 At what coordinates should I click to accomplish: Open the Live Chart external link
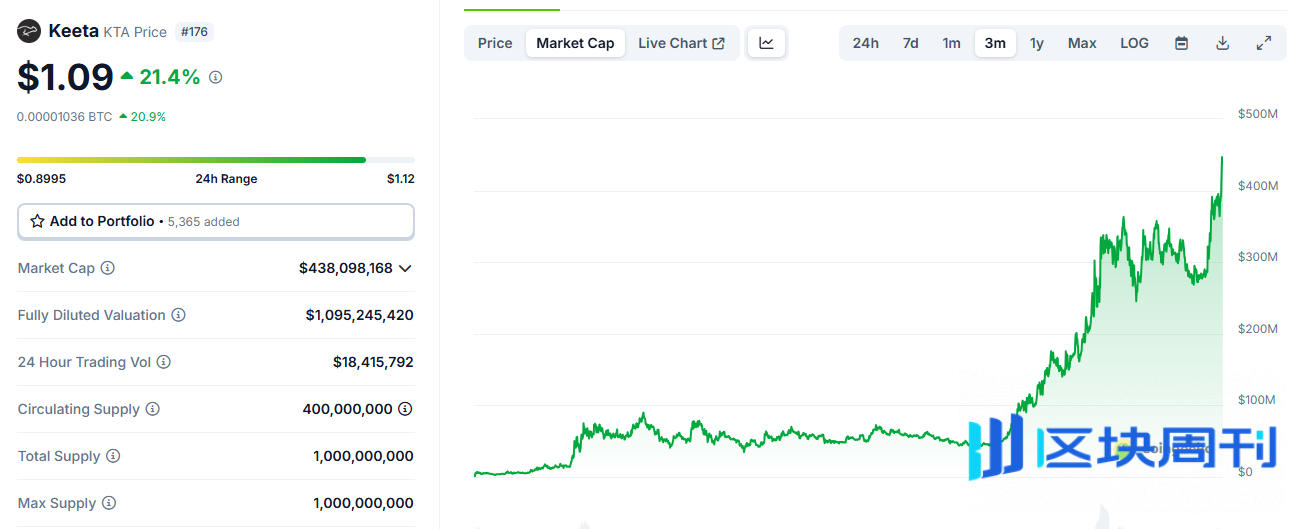pyautogui.click(x=682, y=43)
